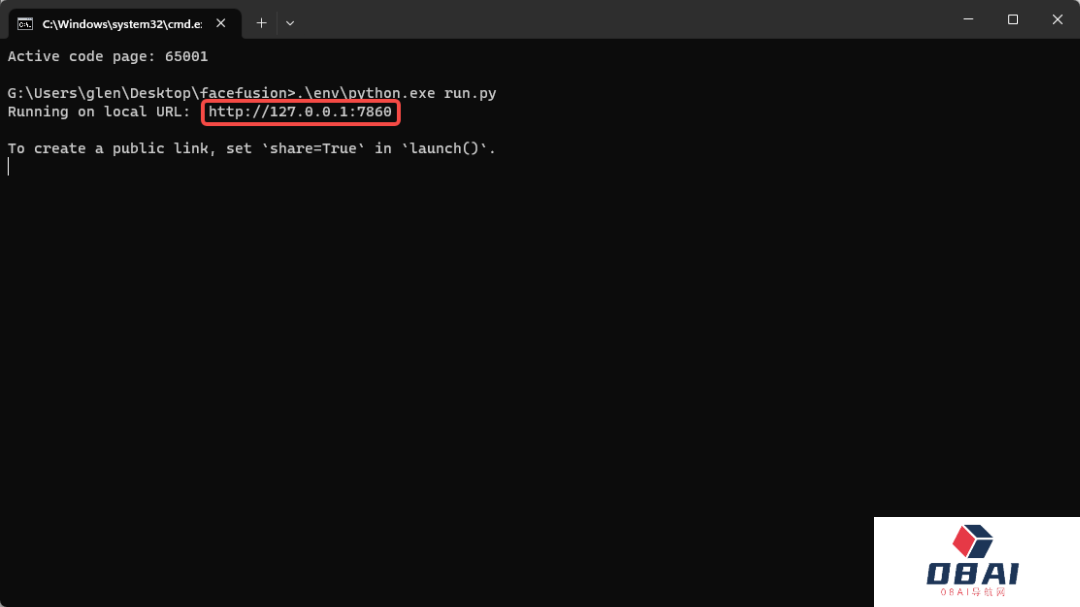Click the OBAI brand text in watermark
This screenshot has width=1080, height=607.
[972, 573]
